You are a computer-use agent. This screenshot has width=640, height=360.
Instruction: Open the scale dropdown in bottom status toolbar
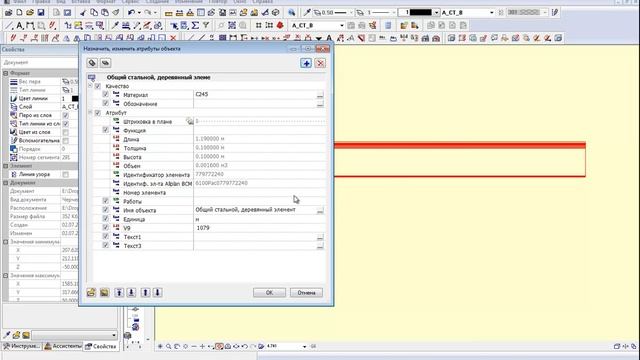(304, 347)
